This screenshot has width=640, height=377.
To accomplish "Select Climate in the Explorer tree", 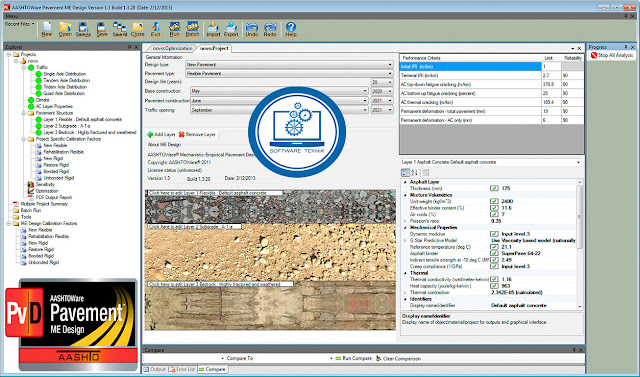I will point(42,100).
